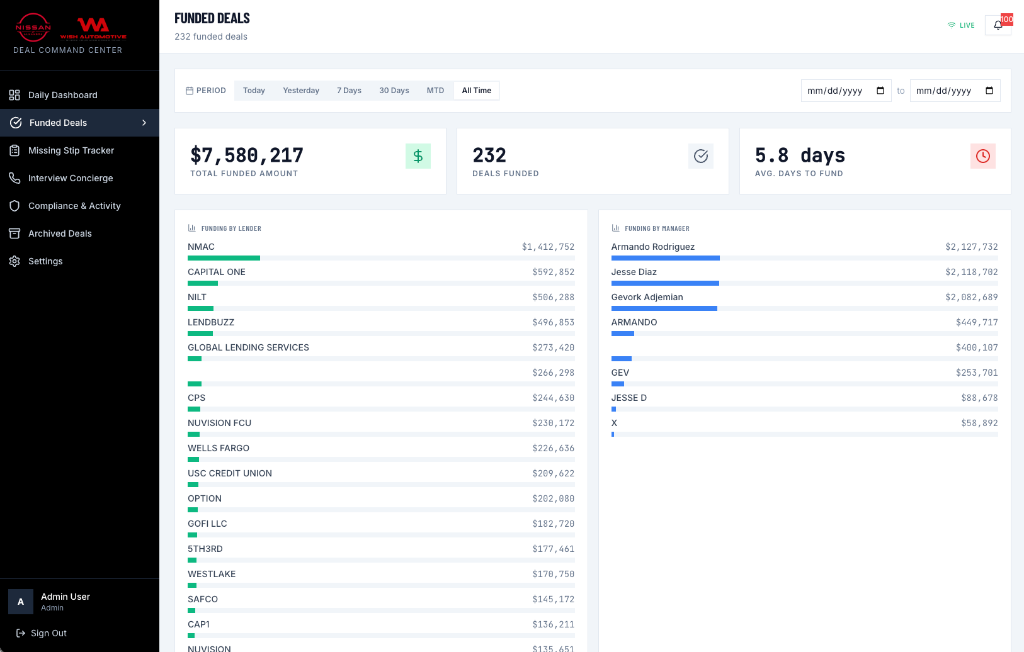Select the Today period tab
Screen dimensions: 1024x652
[254, 91]
